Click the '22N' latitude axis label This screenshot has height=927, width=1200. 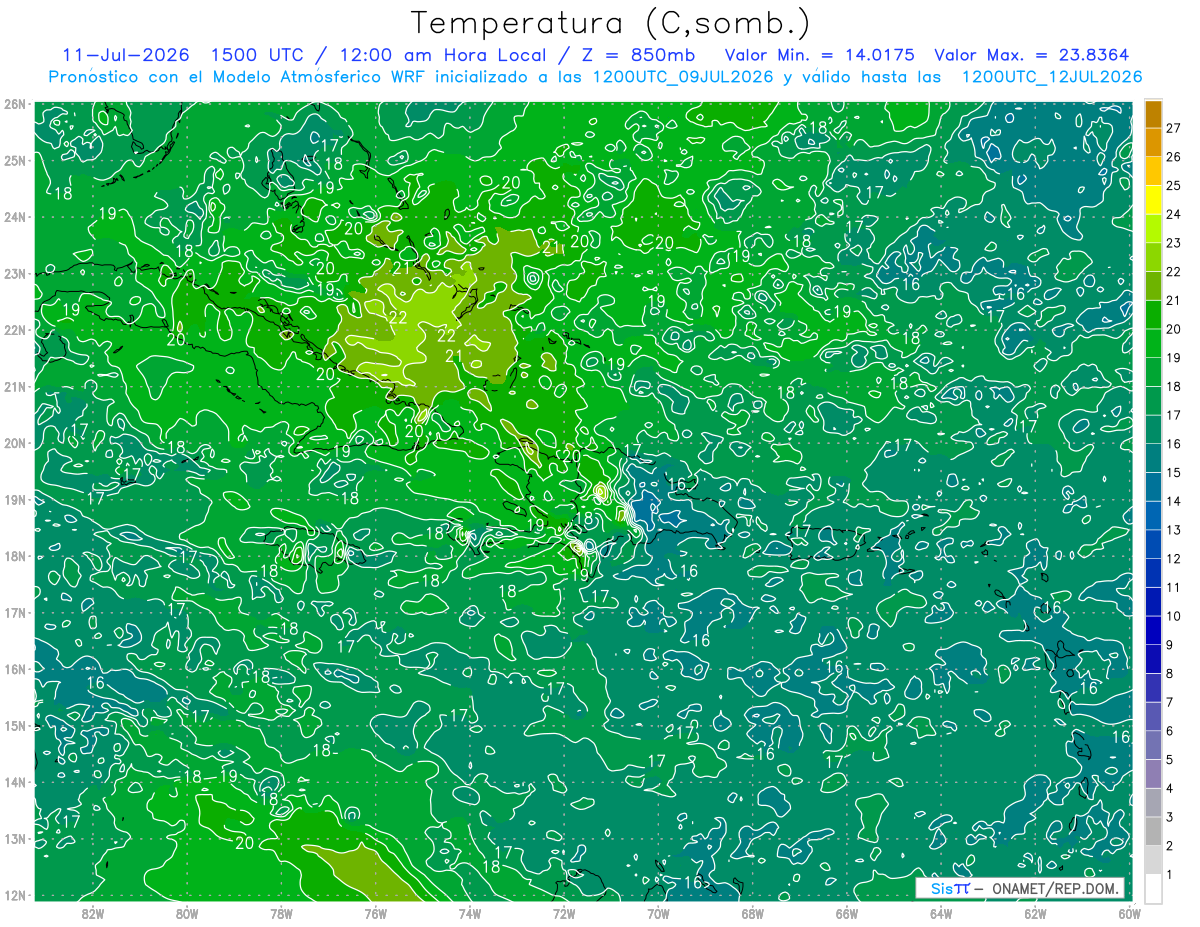point(14,330)
